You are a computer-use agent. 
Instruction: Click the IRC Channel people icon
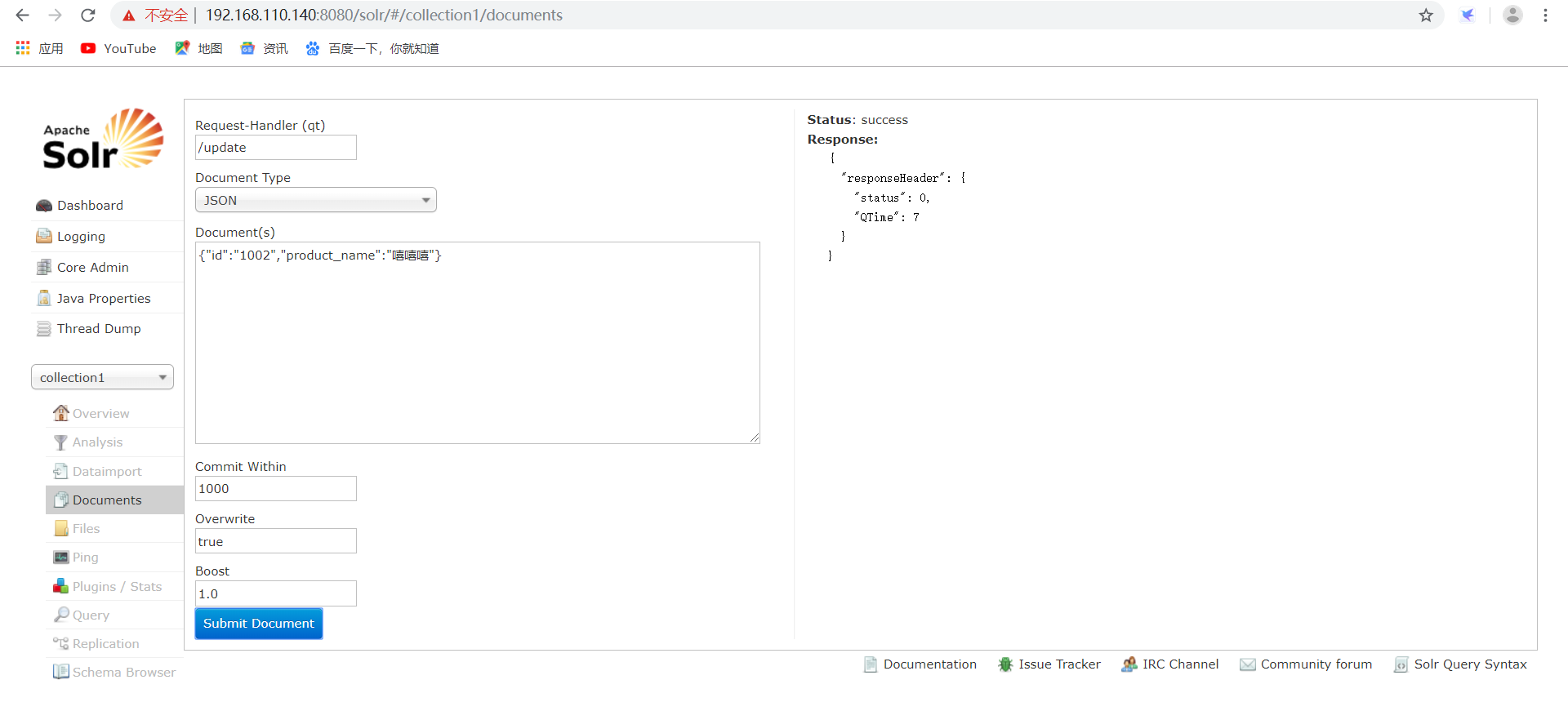1129,664
